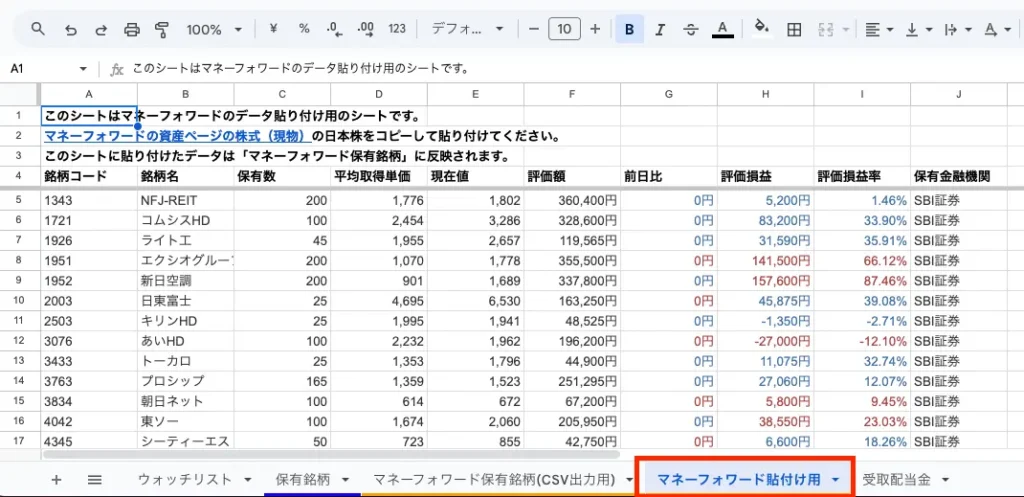The image size is (1024, 497).
Task: Click the font size field showing 10
Action: click(x=564, y=29)
